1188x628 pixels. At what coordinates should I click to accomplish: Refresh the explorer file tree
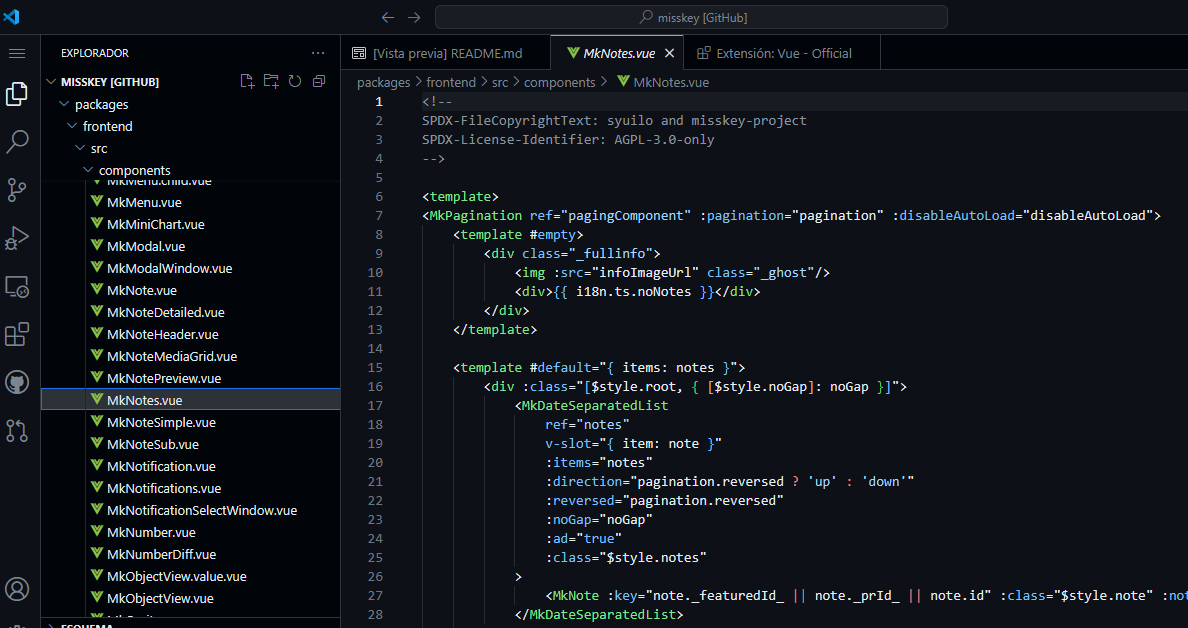coord(295,82)
